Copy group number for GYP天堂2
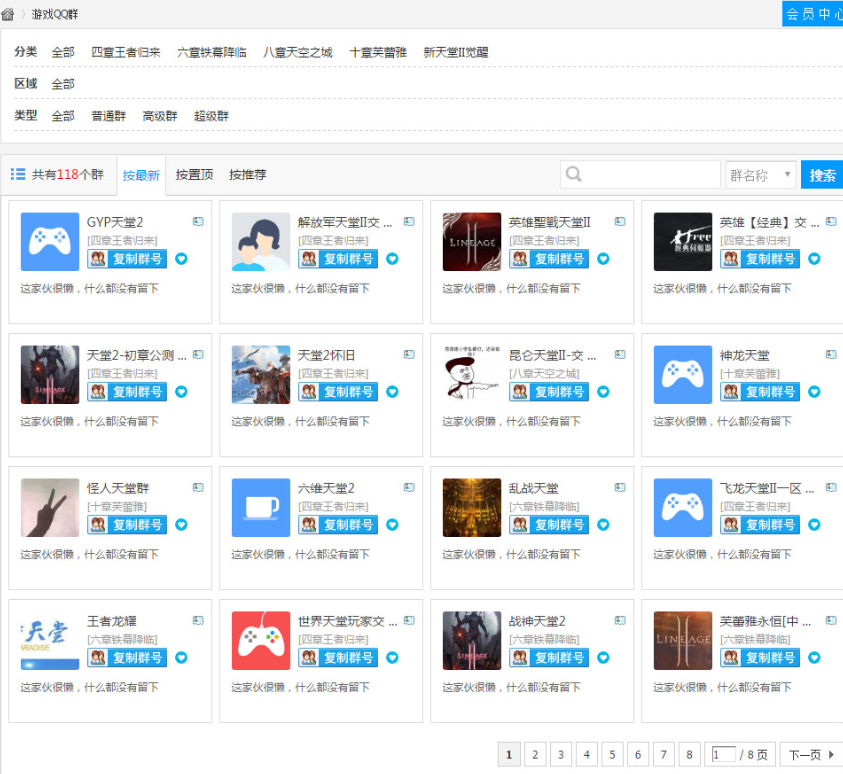The width and height of the screenshot is (843, 774). tap(127, 259)
